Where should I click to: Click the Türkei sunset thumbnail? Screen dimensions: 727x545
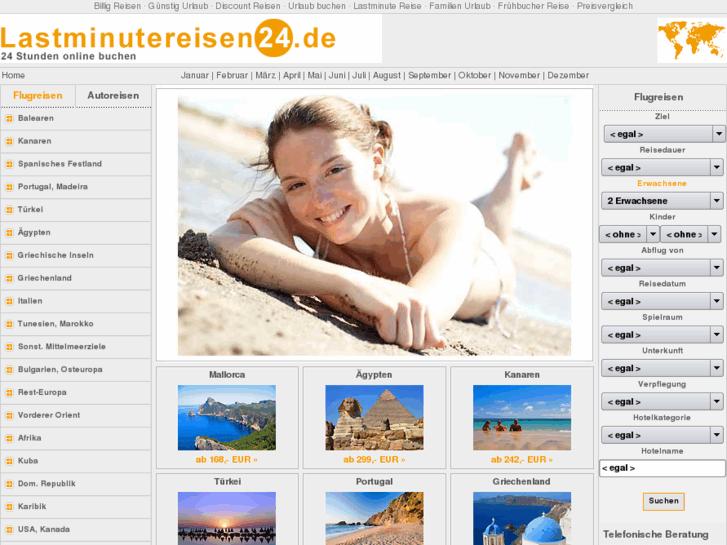(227, 518)
